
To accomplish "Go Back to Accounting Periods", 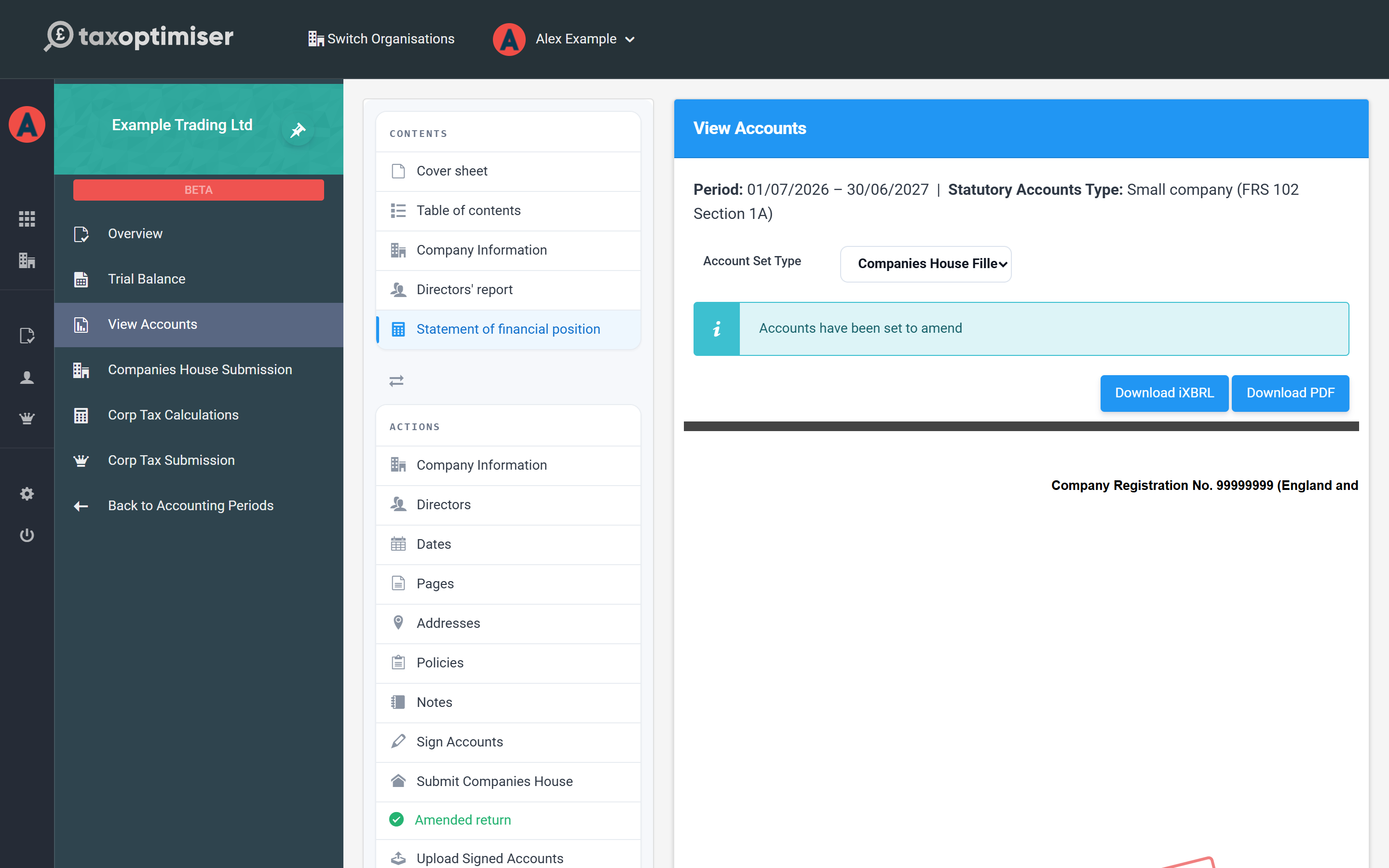I will coord(199,506).
